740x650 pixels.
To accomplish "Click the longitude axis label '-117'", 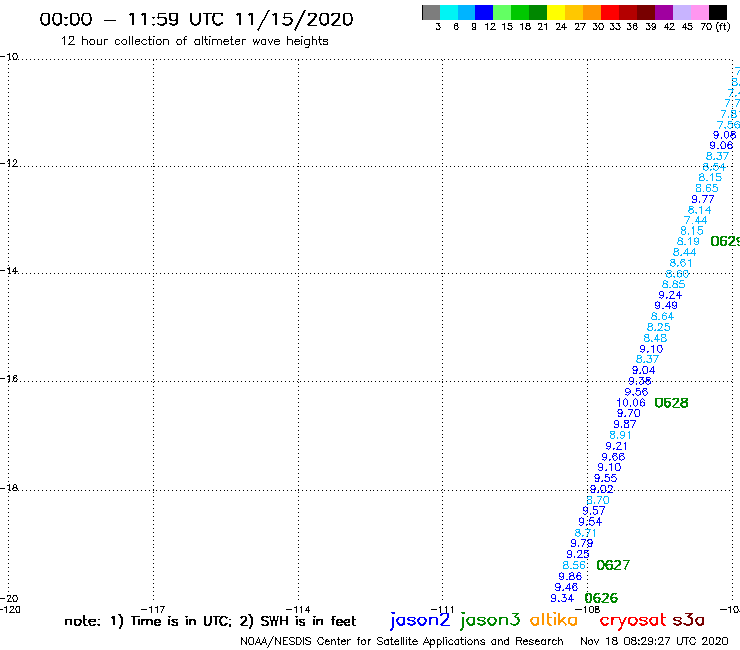I will [x=153, y=609].
